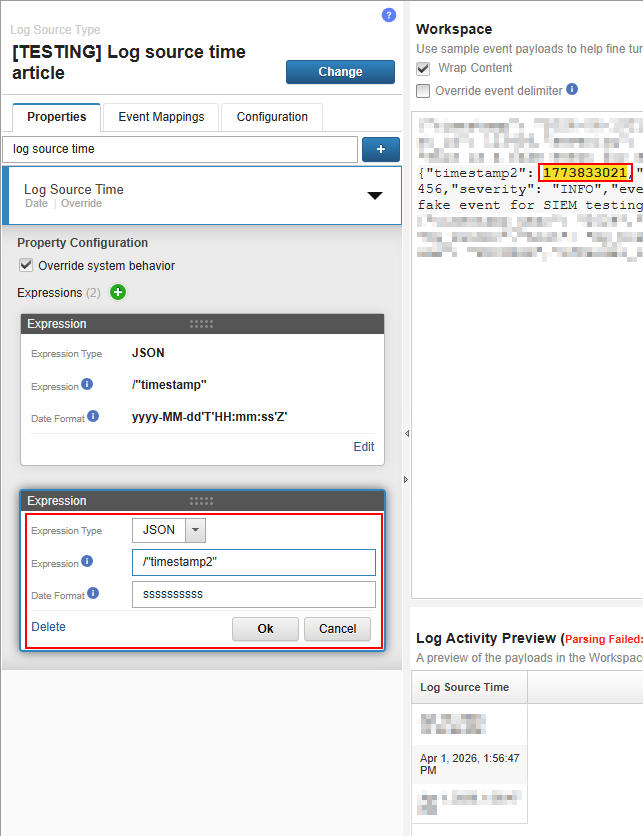The height and width of the screenshot is (836, 643).
Task: Click the blue help question mark icon
Action: pyautogui.click(x=389, y=15)
